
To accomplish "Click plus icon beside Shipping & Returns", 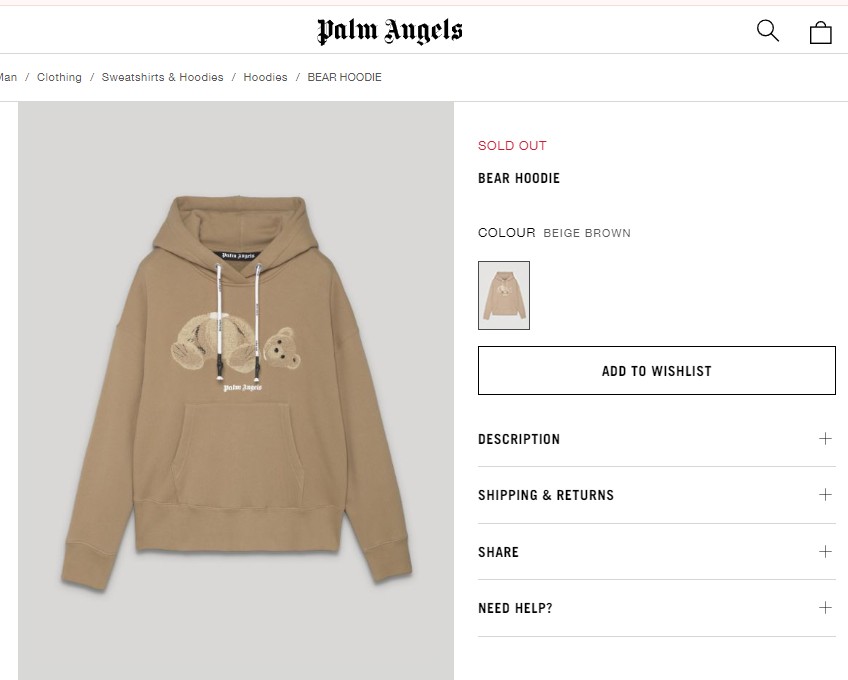I will (825, 494).
